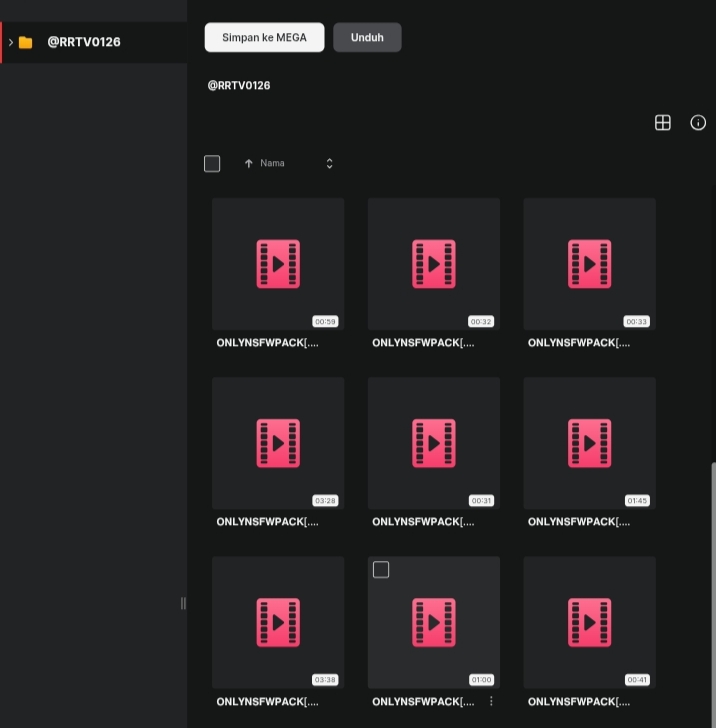Open the video lasting 00:31
The width and height of the screenshot is (716, 728).
click(434, 443)
